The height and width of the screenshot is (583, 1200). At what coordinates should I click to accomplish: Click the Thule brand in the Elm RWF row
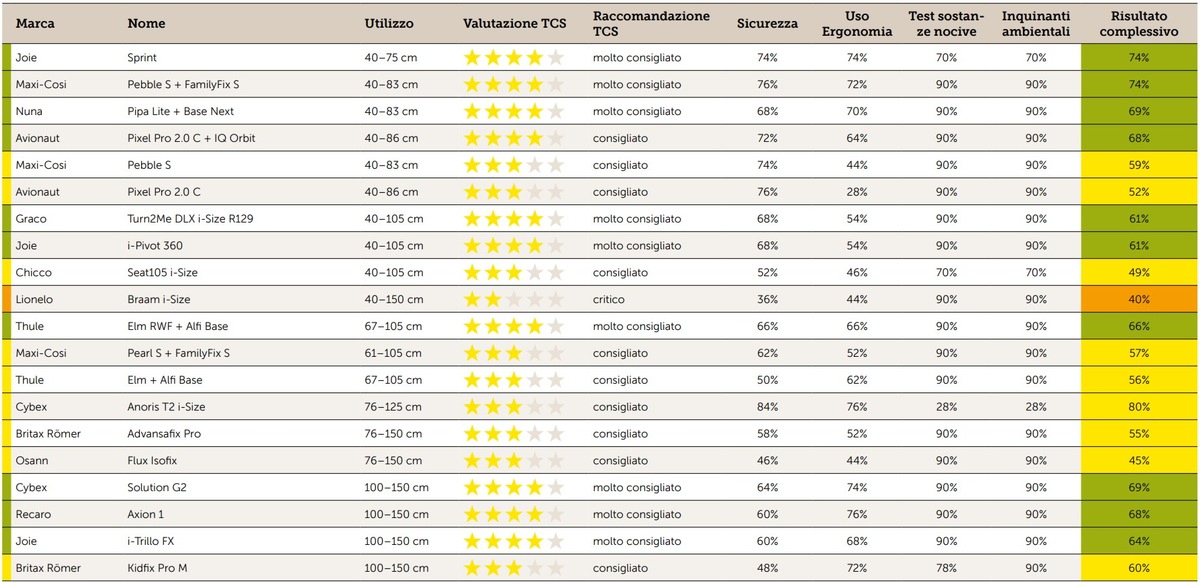[x=31, y=326]
